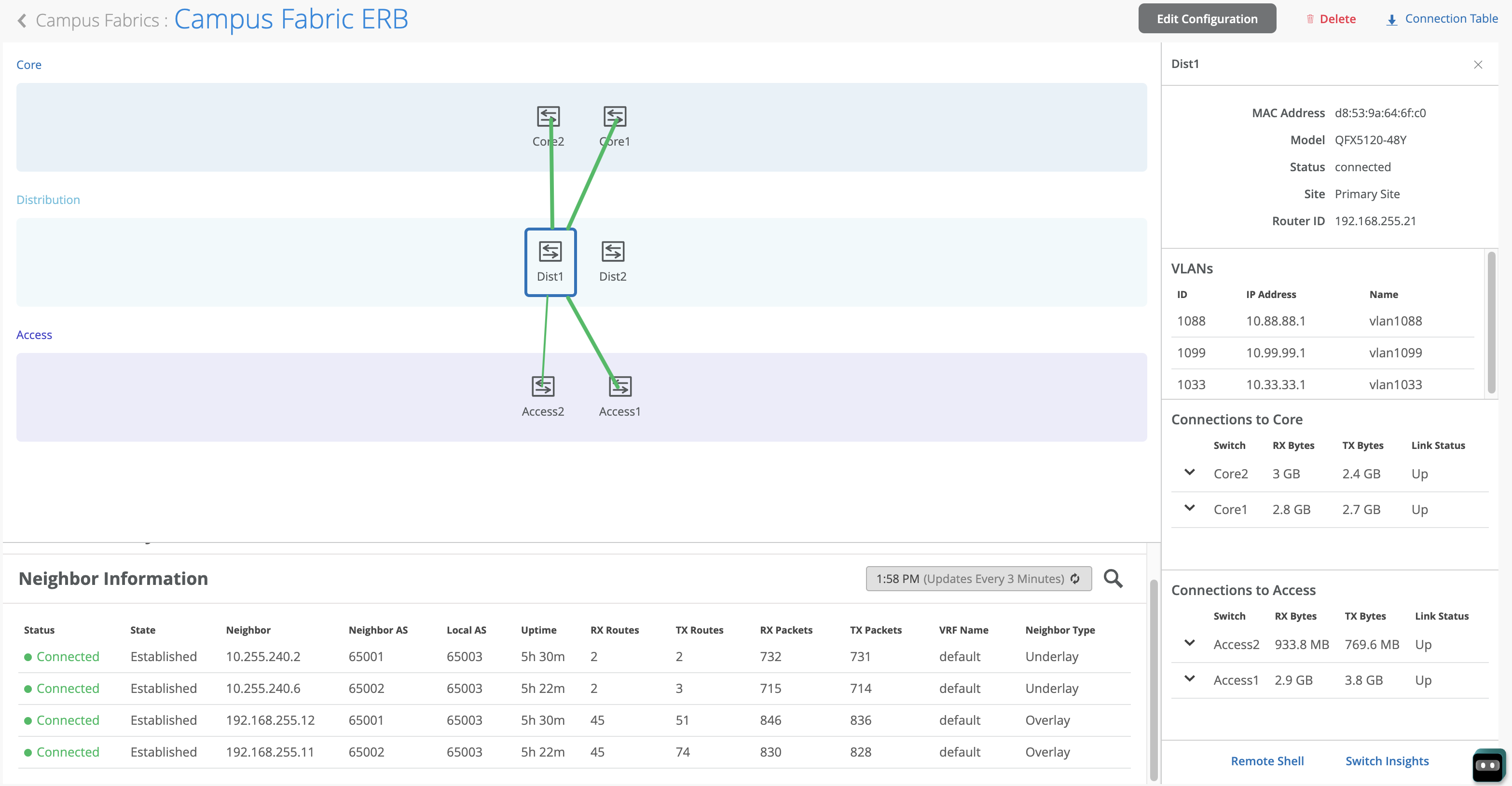This screenshot has height=786, width=1512.
Task: Close the Dist1 details panel
Action: click(1477, 65)
